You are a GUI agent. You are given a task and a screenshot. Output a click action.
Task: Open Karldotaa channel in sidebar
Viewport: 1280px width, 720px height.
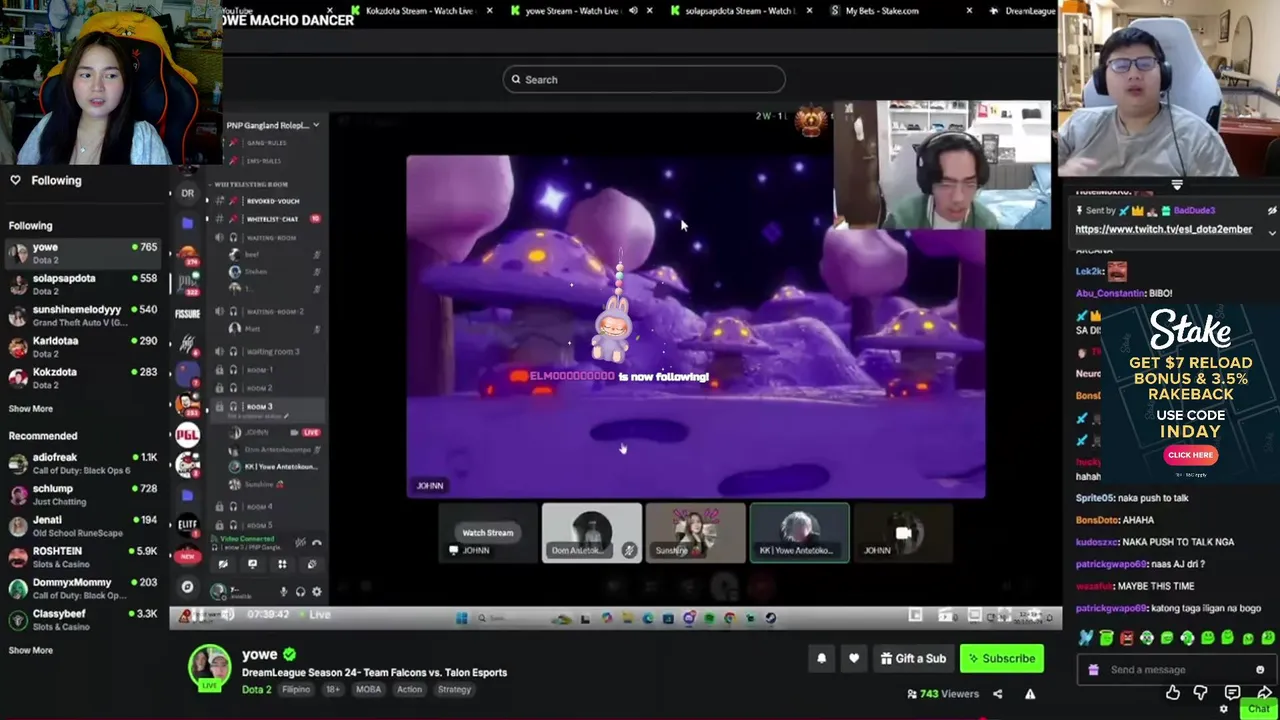pos(84,346)
